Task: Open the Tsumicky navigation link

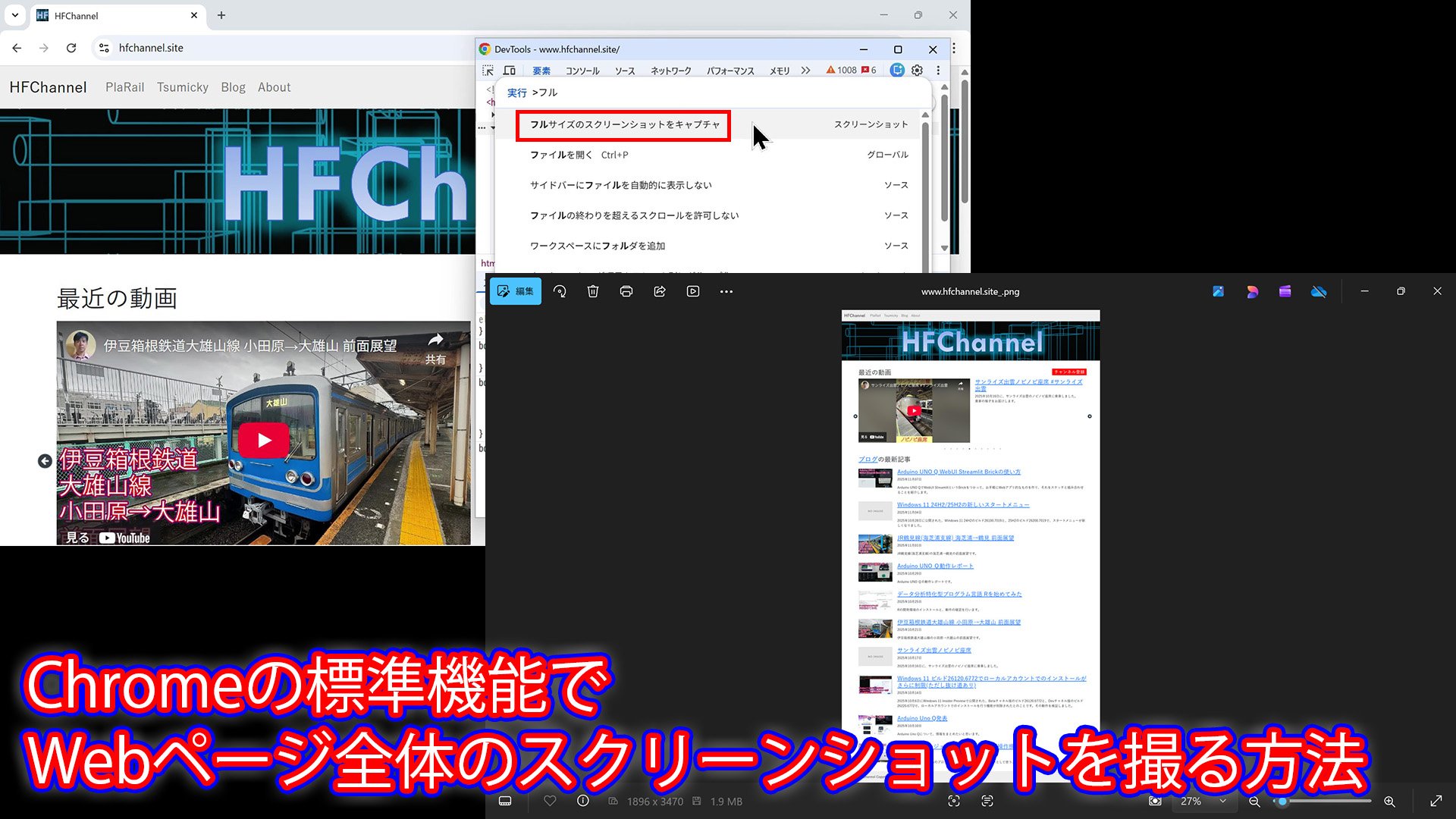Action: point(183,87)
